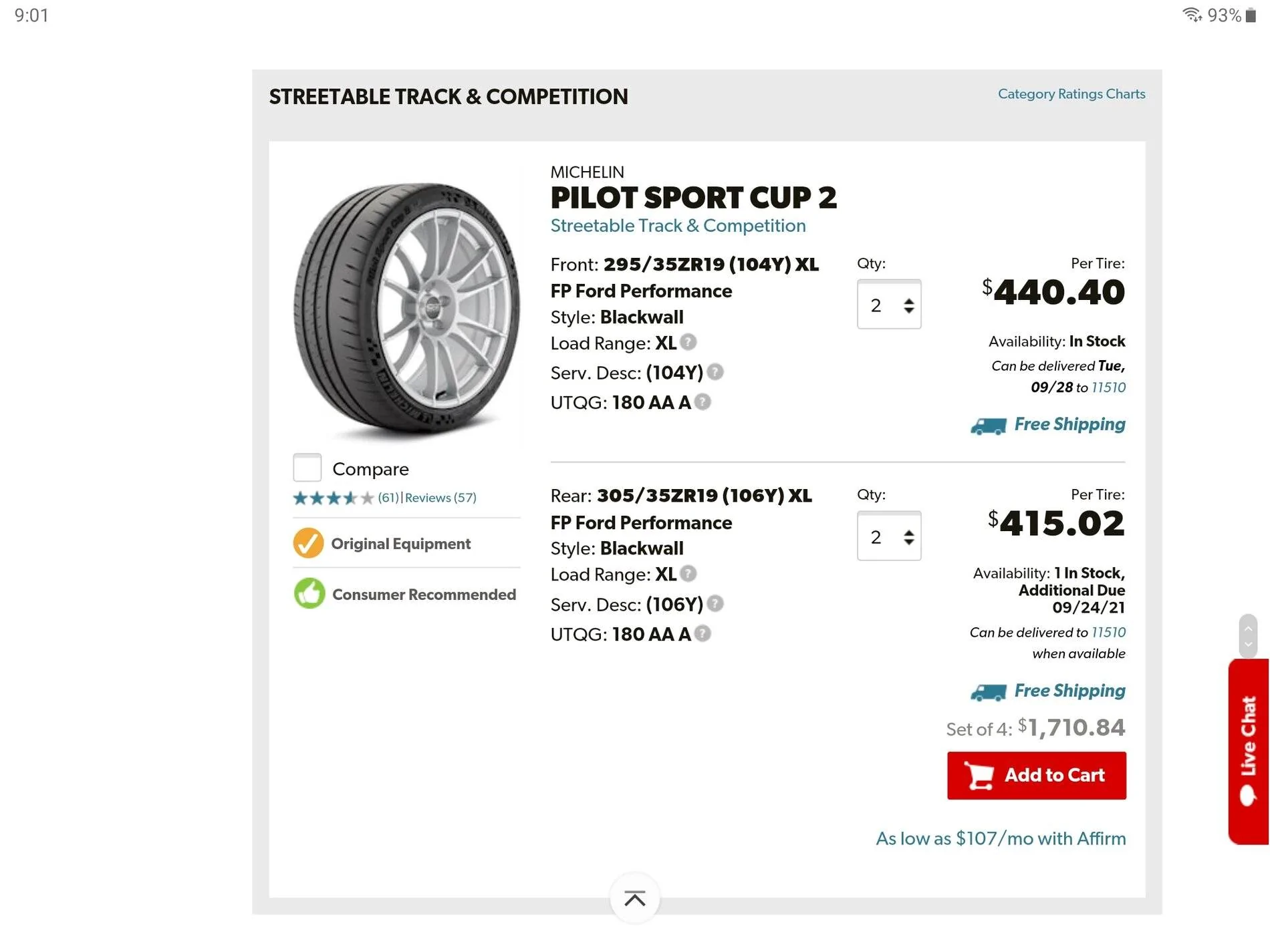Check the Compare checkbox under tire image
1270x952 pixels.
click(x=307, y=468)
